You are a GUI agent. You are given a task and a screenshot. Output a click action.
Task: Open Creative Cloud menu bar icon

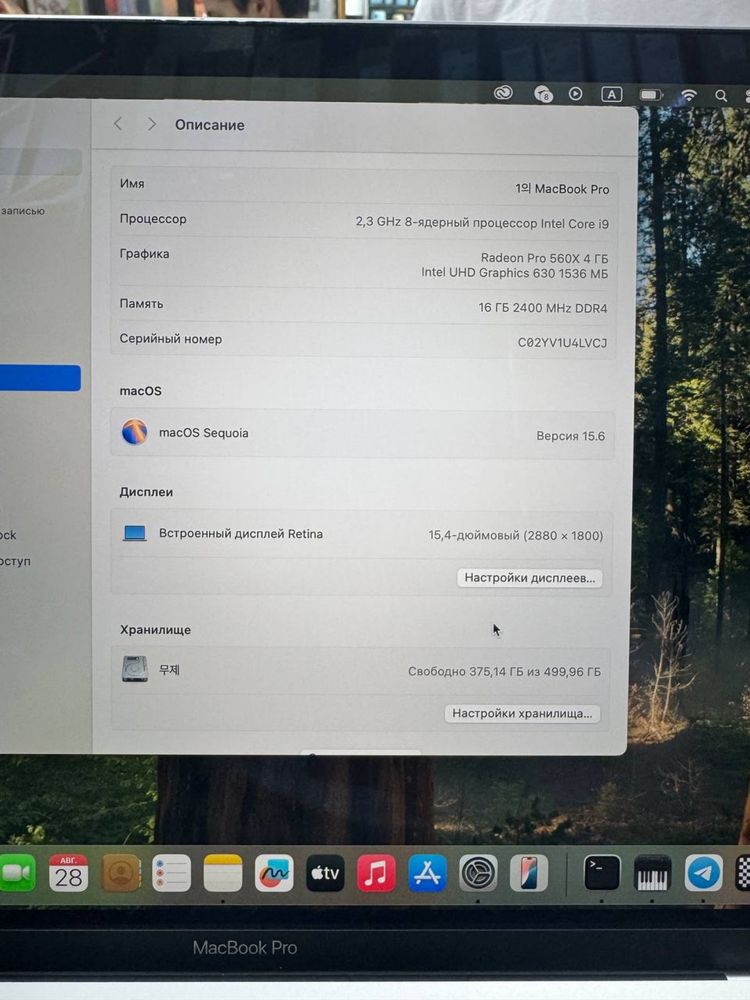tap(503, 94)
